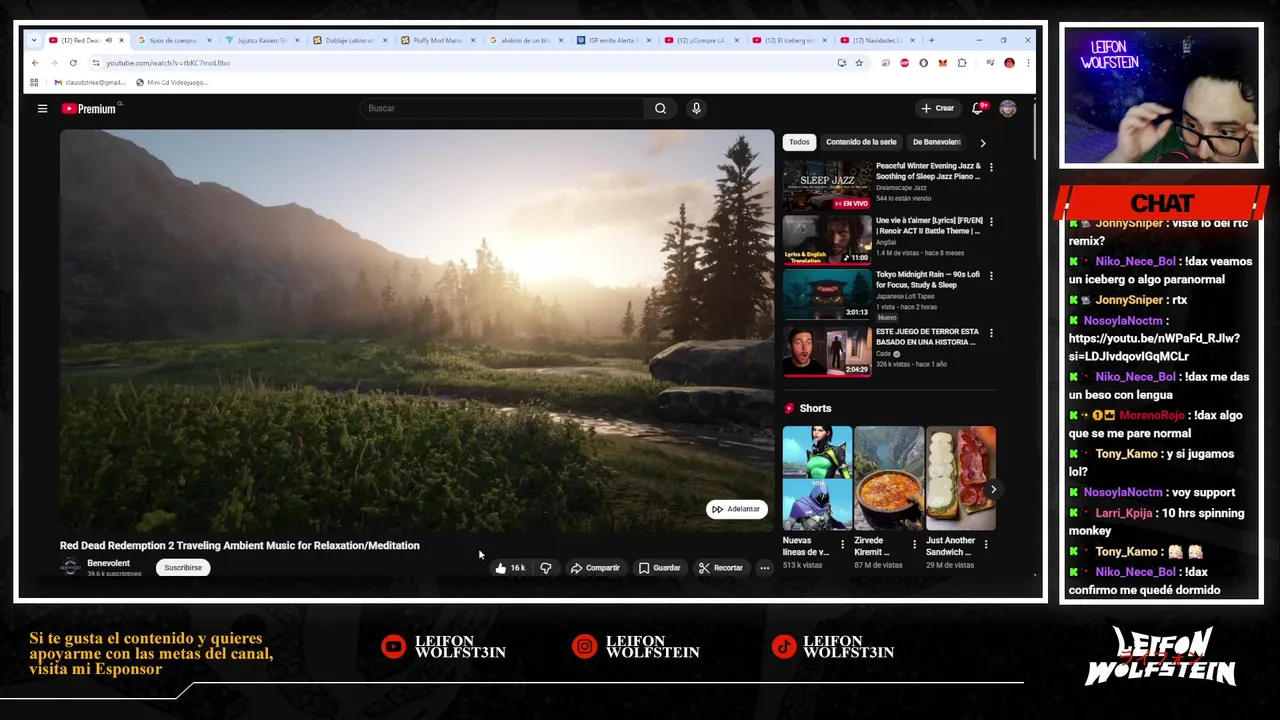Open options for ESTE JUEGO DE TERROR video

point(991,332)
